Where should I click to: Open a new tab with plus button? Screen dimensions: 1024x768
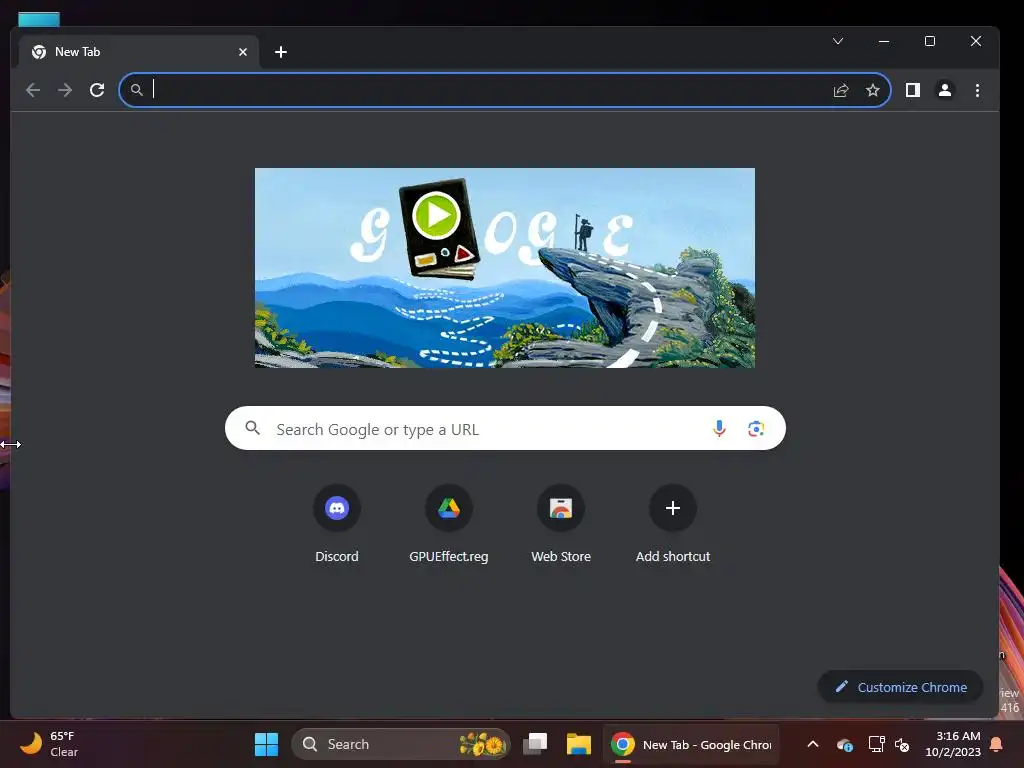281,52
